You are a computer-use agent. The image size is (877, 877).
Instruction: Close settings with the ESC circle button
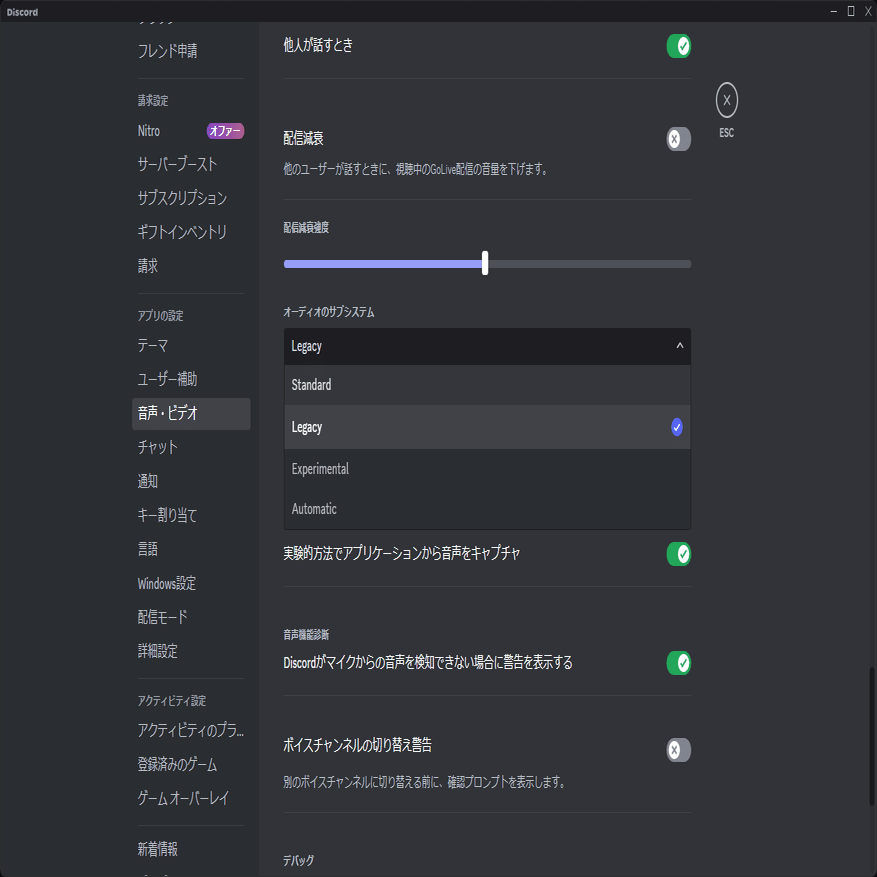click(726, 100)
